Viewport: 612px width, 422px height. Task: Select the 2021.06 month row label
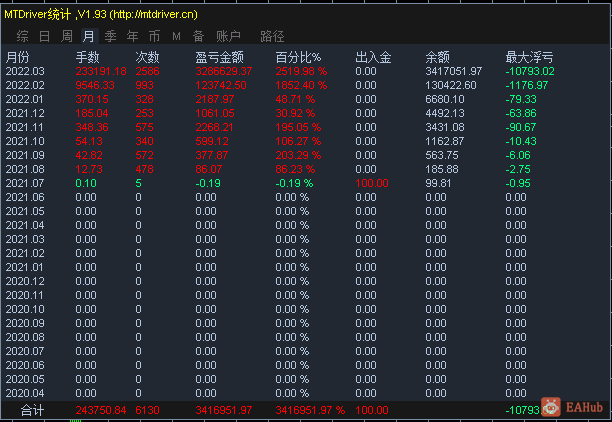click(25, 198)
